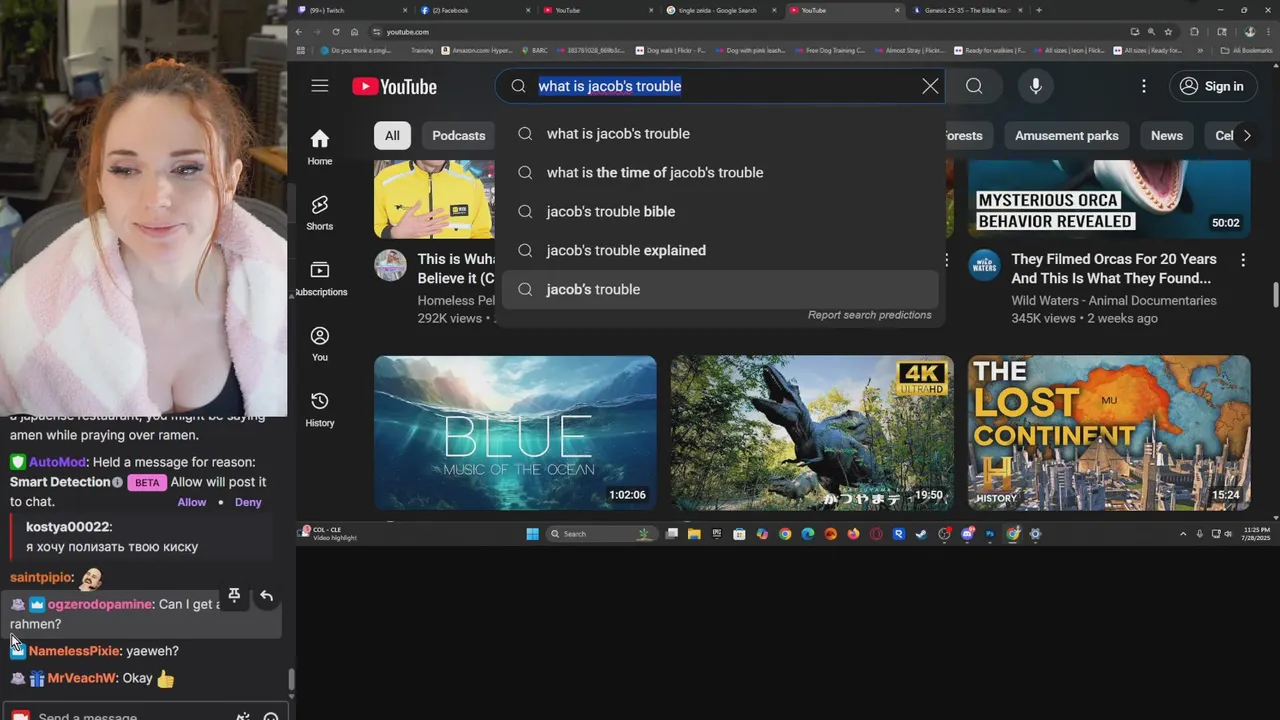Click the browser home button
The height and width of the screenshot is (720, 1280).
[x=354, y=32]
